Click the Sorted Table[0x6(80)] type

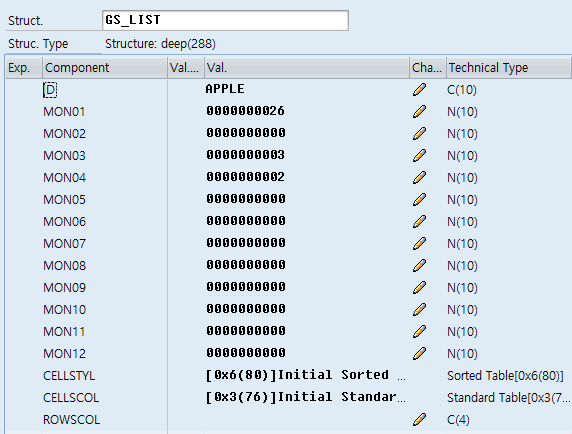coord(505,376)
